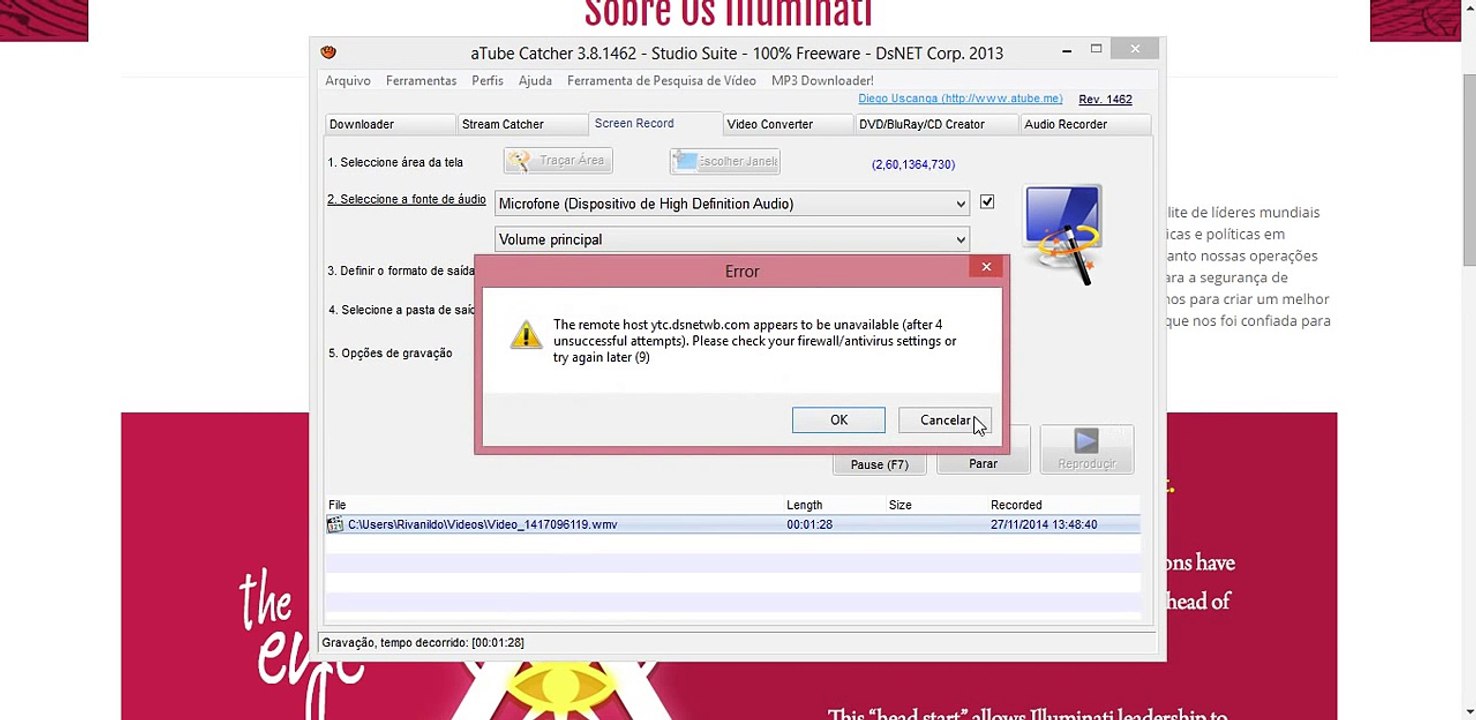Screen dimensions: 1476x720
Task: Click the Reproduzir button
Action: 1087,449
